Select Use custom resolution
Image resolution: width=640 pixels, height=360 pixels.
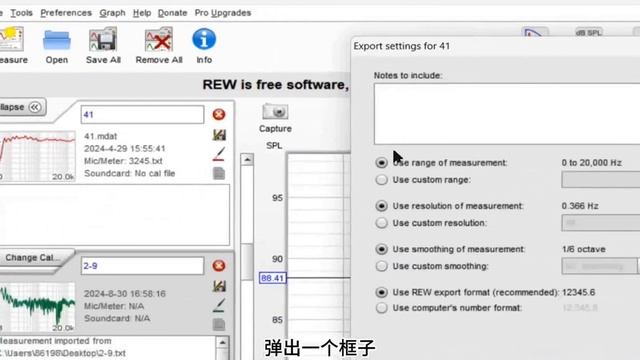tap(382, 223)
